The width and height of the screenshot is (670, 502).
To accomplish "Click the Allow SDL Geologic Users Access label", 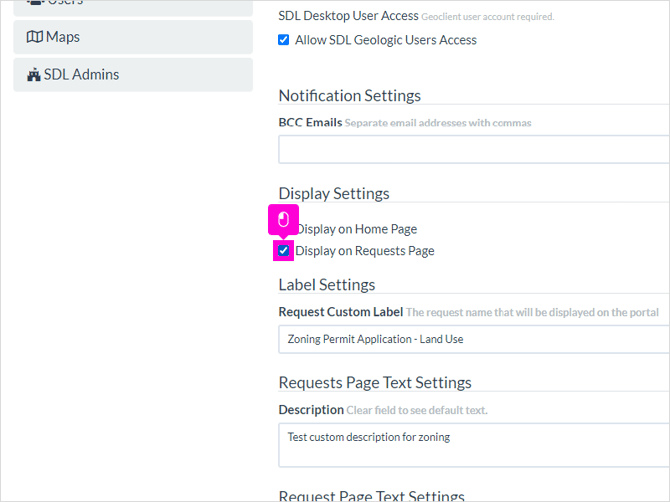I will pos(386,40).
